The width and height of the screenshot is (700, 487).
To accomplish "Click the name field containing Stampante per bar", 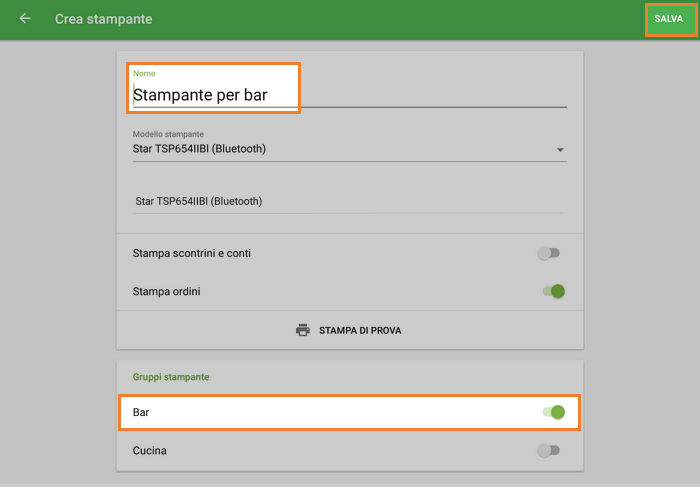I will (215, 96).
